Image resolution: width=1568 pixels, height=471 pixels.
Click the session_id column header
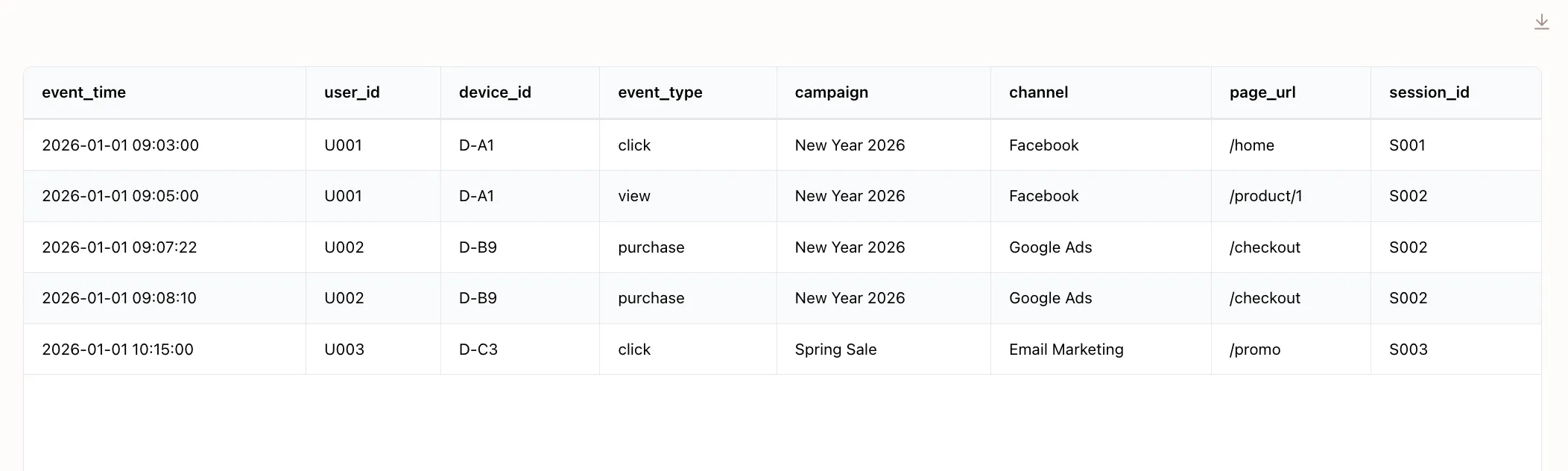click(1429, 92)
